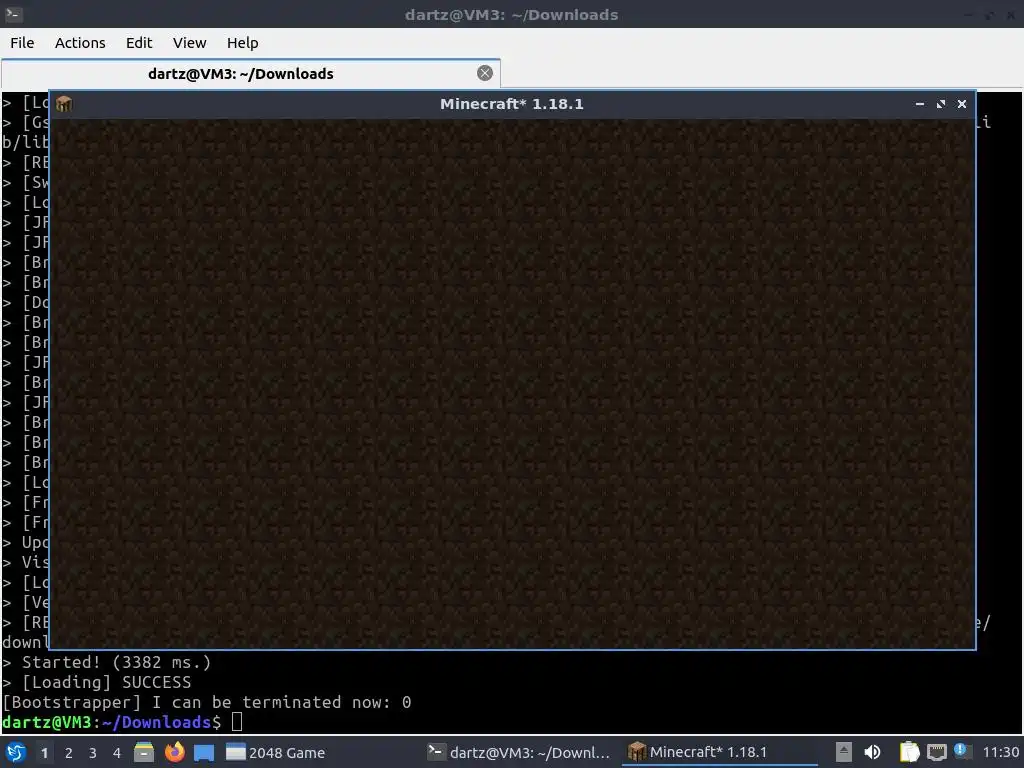This screenshot has height=768, width=1024.
Task: Switch to workspace 4
Action: pos(117,753)
